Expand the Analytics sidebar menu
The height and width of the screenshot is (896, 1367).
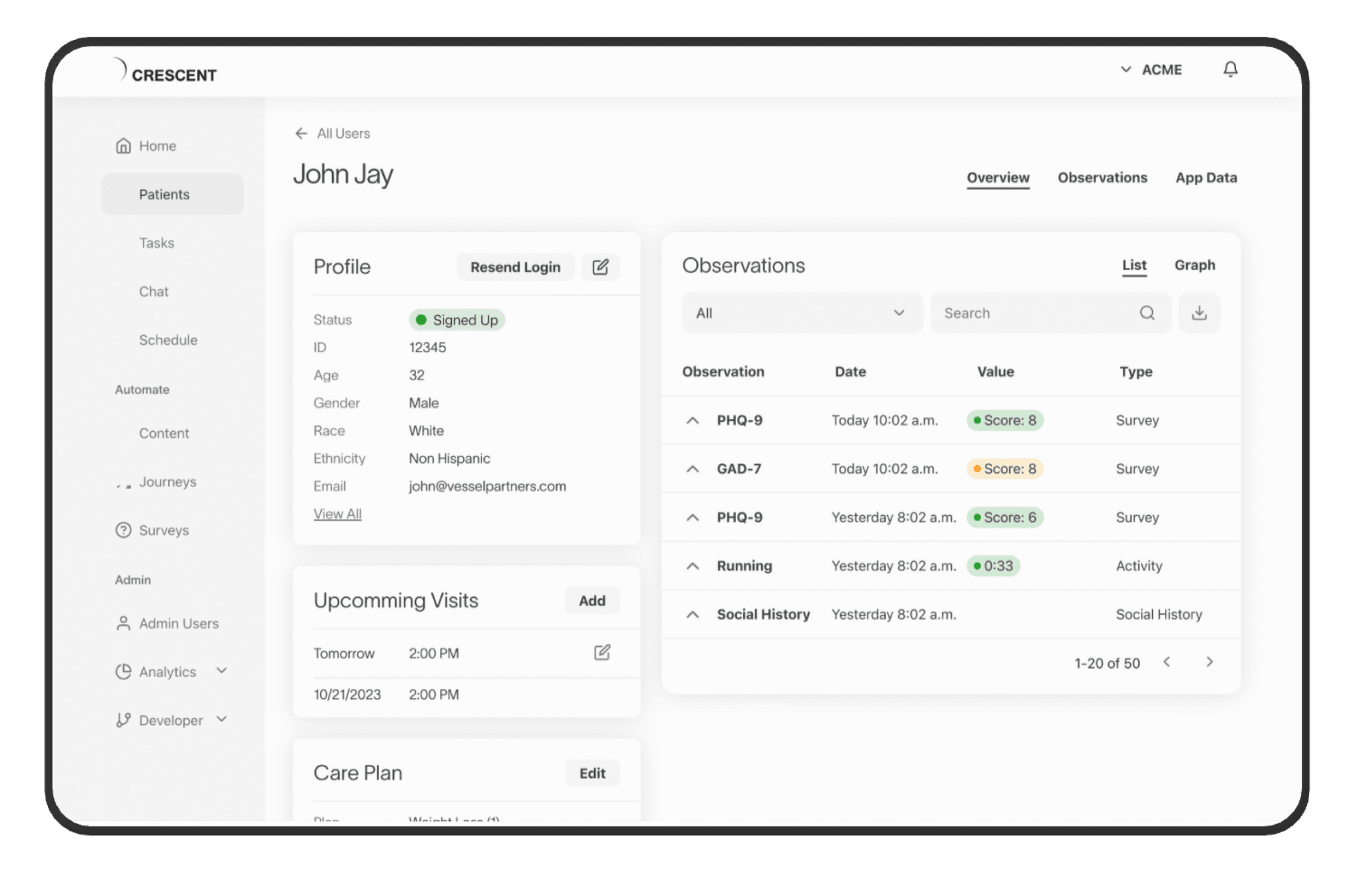222,671
